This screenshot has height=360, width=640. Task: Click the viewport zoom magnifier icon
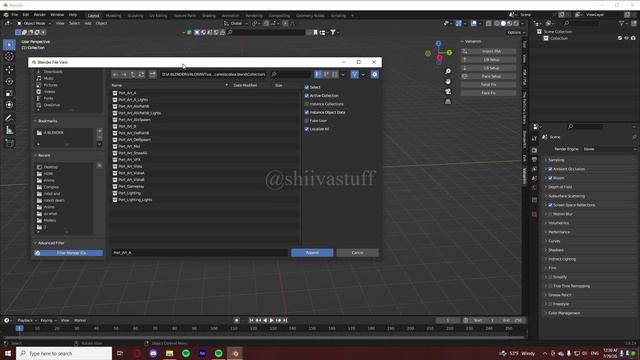(x=448, y=71)
